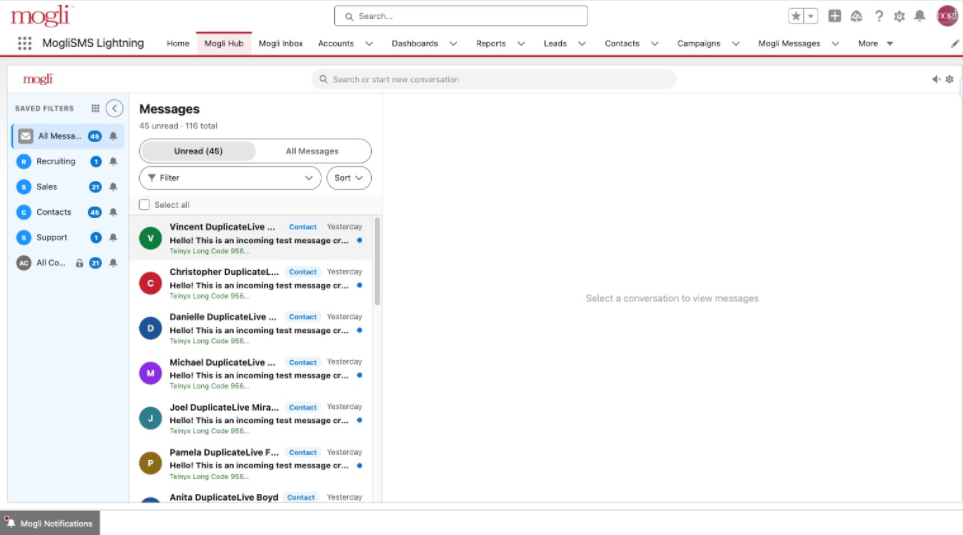Open the Dashboards tab
The width and height of the screenshot is (963, 535).
[x=415, y=44]
